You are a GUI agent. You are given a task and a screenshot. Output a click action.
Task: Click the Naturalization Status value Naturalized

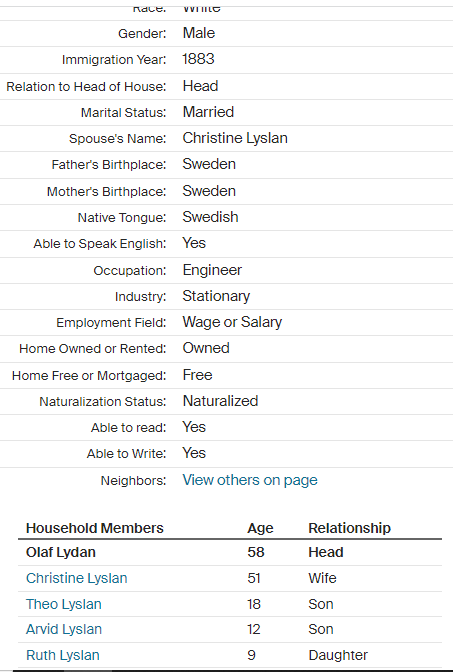point(220,401)
